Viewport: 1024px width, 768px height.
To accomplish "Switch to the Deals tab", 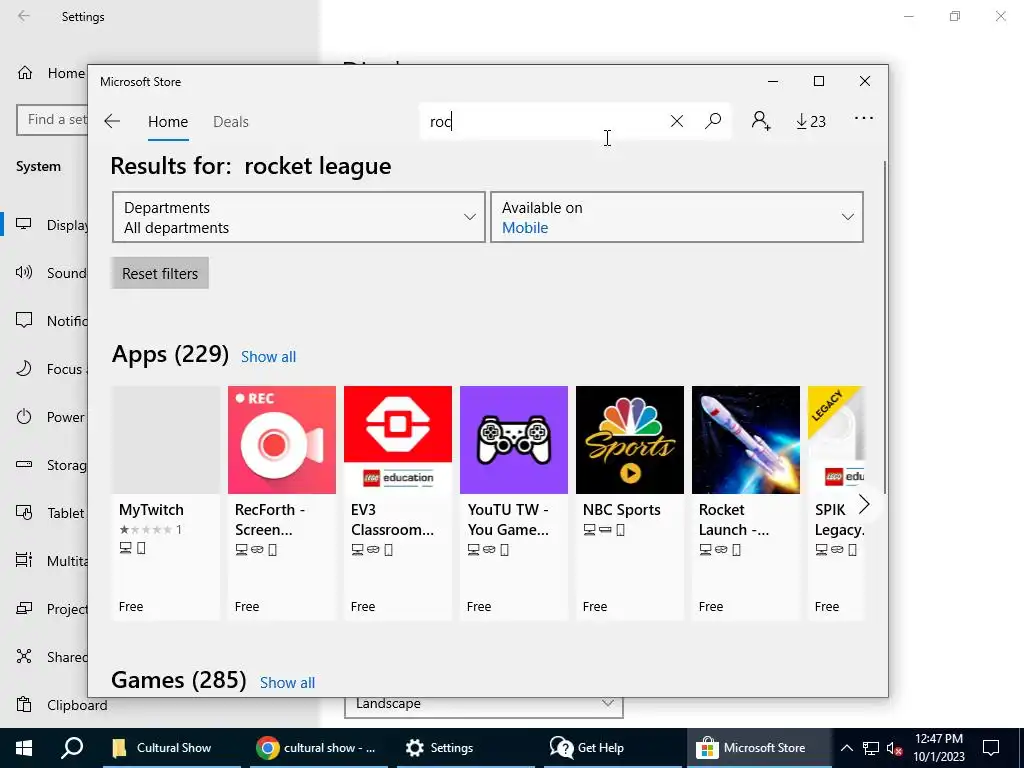I will click(231, 121).
